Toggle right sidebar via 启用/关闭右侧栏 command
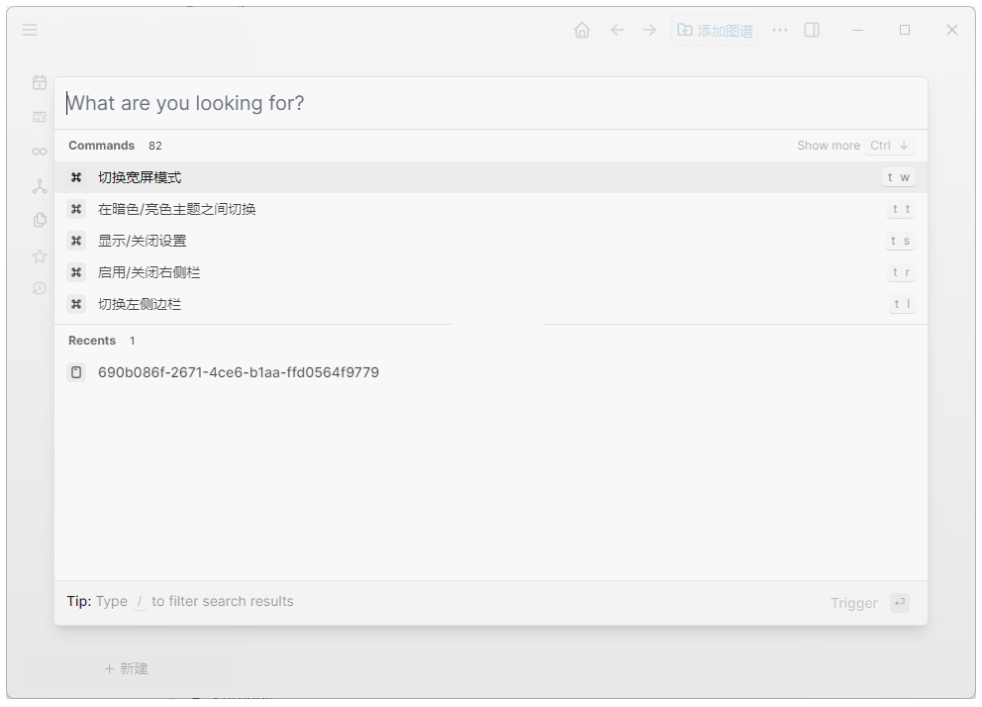The image size is (982, 707). click(x=149, y=273)
